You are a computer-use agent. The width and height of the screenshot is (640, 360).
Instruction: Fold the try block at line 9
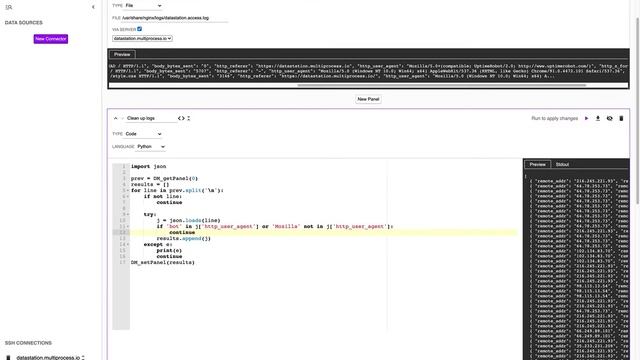pos(128,214)
